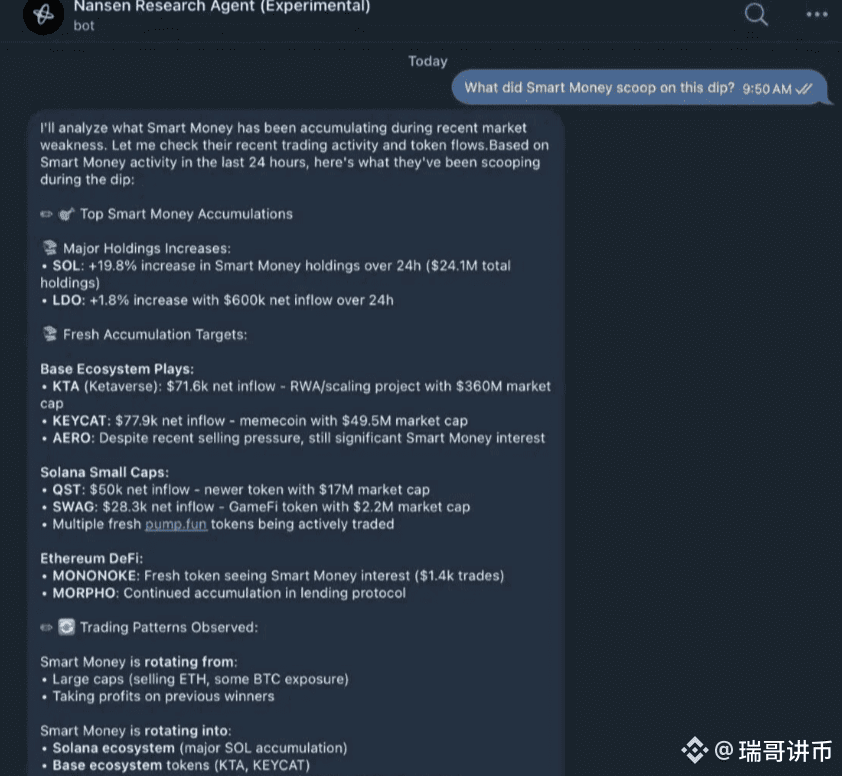This screenshot has height=776, width=842.
Task: Click the emoji icon beside Trading Patterns Observed
Action: 67,627
